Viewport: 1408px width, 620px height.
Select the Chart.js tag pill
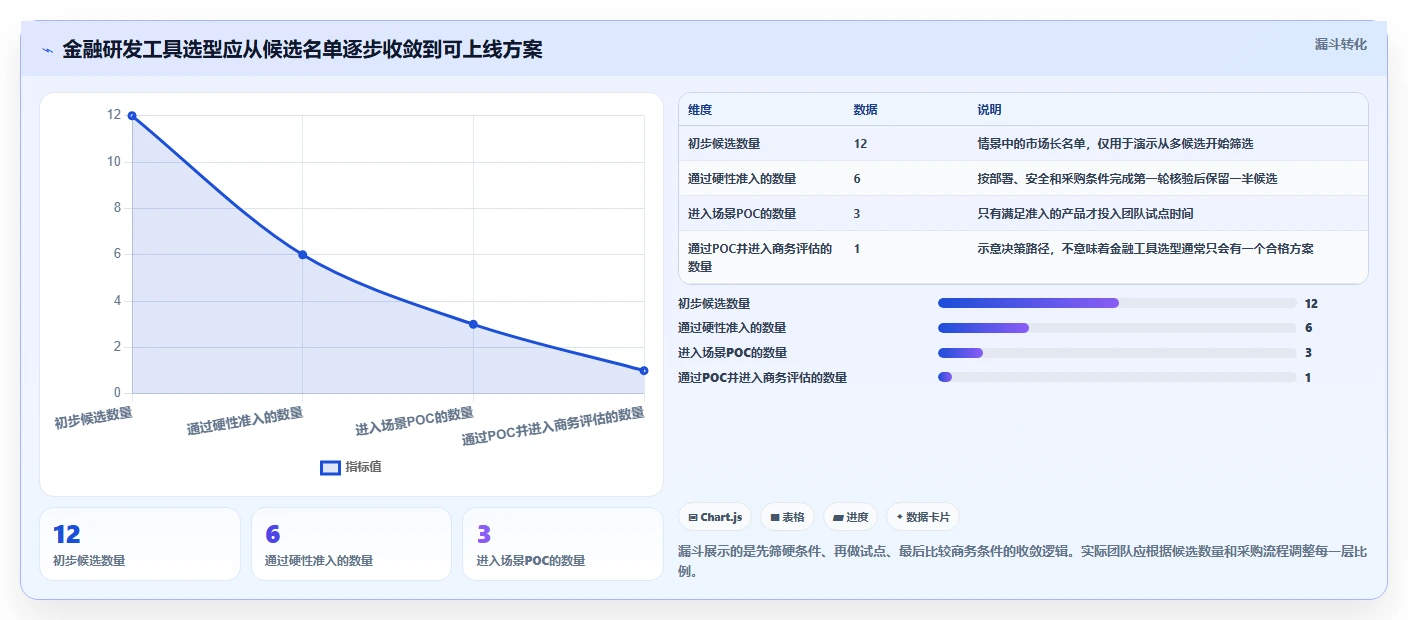tap(716, 517)
